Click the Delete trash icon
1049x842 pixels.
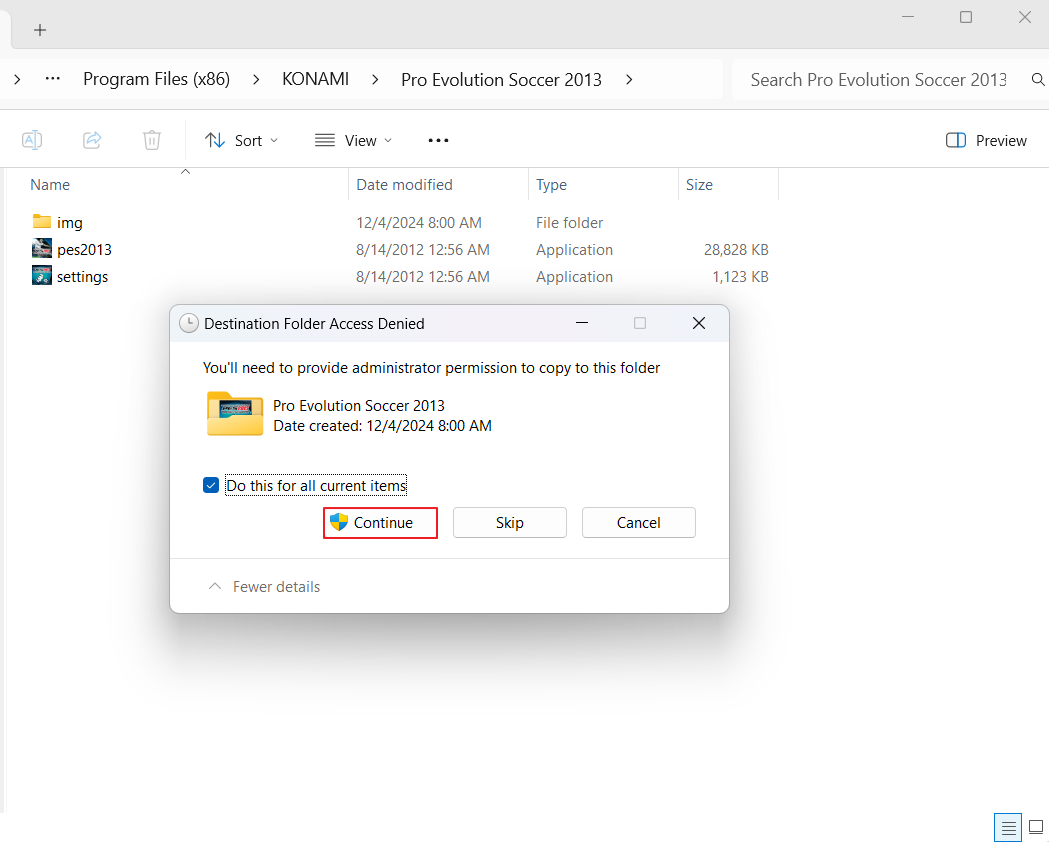coord(152,140)
